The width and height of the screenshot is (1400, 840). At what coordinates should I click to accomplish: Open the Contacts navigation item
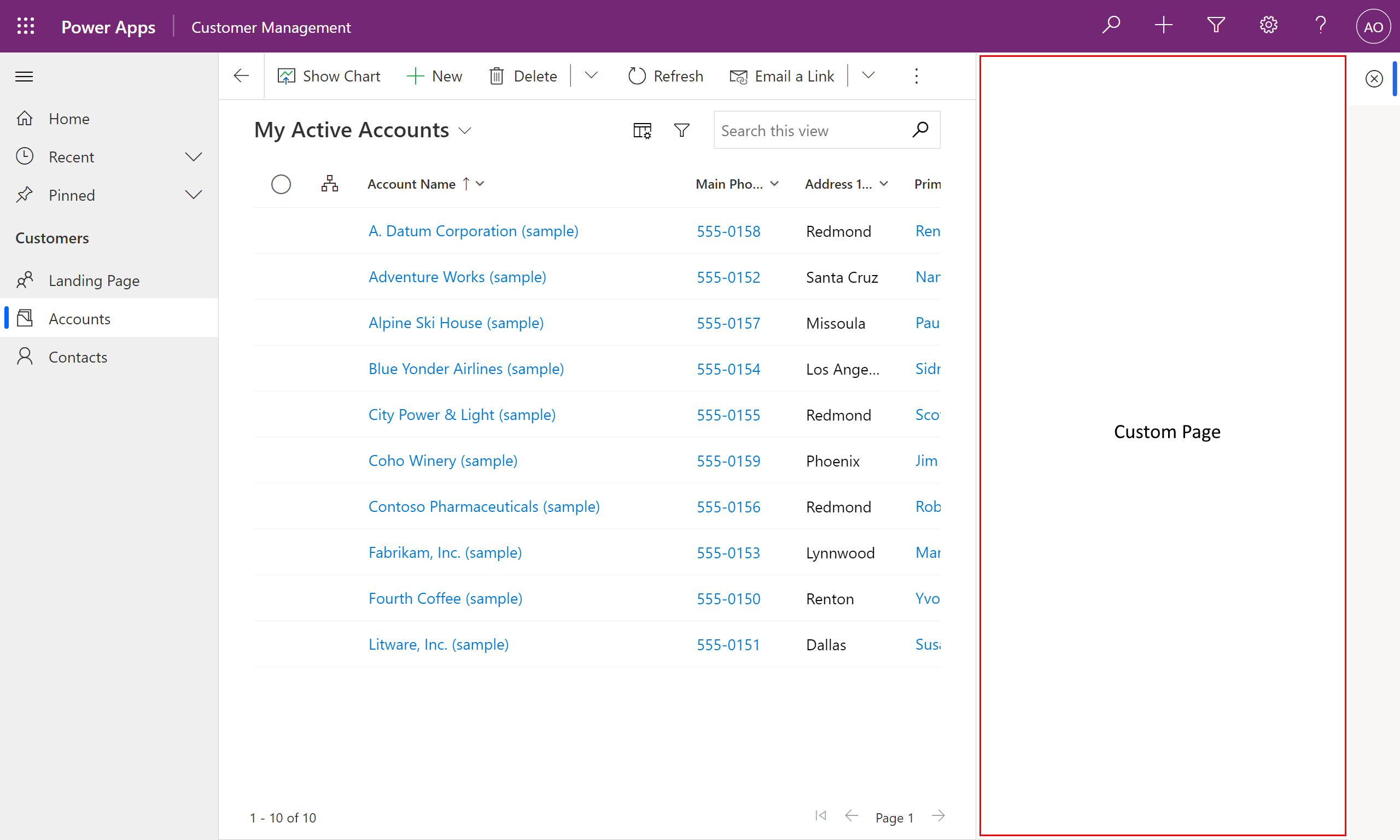pos(77,356)
